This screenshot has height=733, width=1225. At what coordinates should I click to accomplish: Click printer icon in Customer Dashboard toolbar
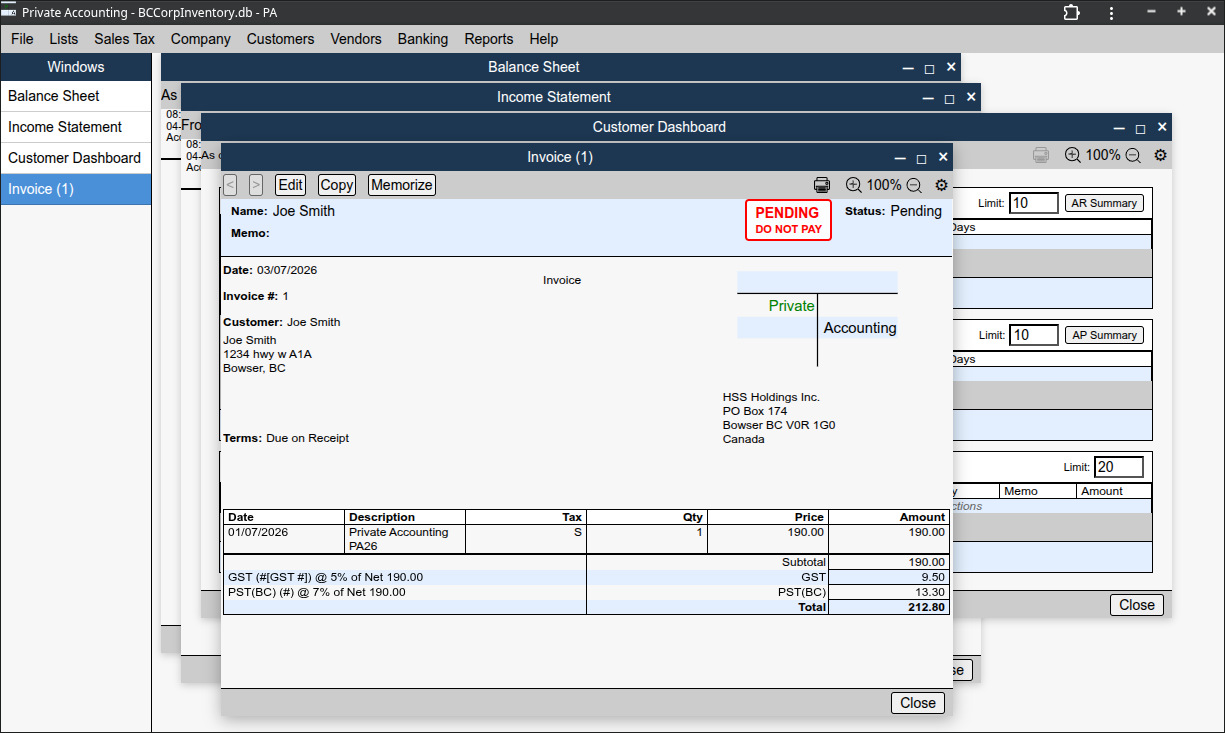pyautogui.click(x=1041, y=155)
